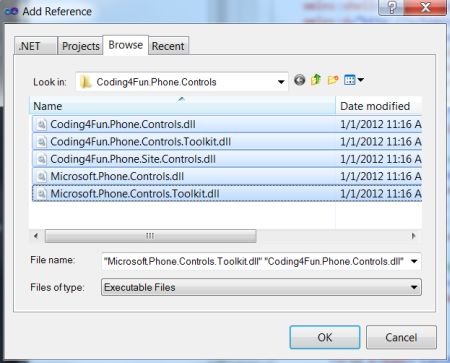Select Microsoft.Phone.Controls.dll file name
450x363 pixels.
(117, 176)
